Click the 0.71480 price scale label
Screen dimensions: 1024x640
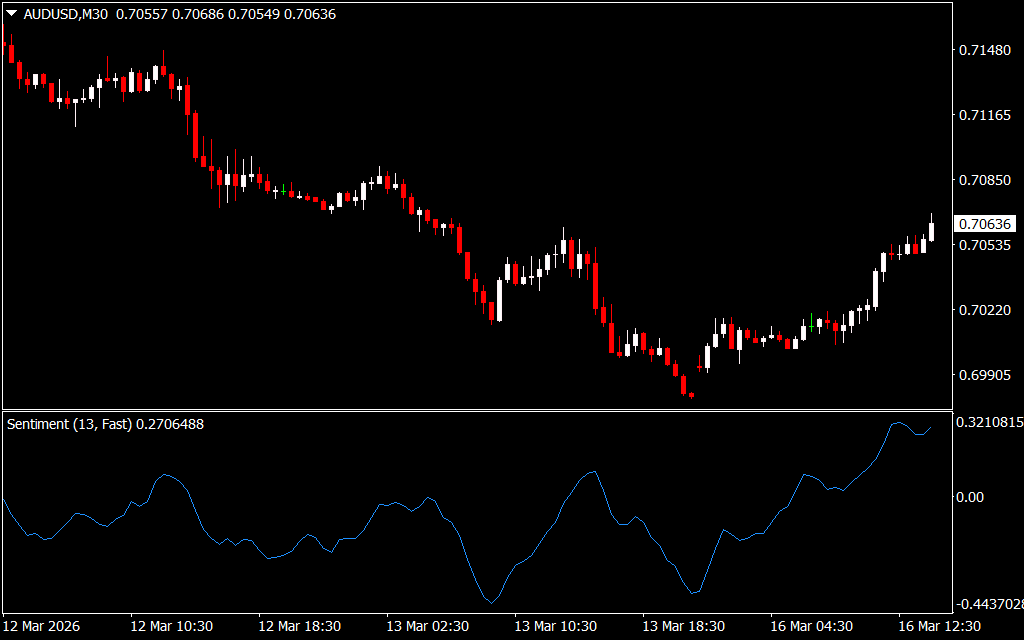[x=985, y=50]
